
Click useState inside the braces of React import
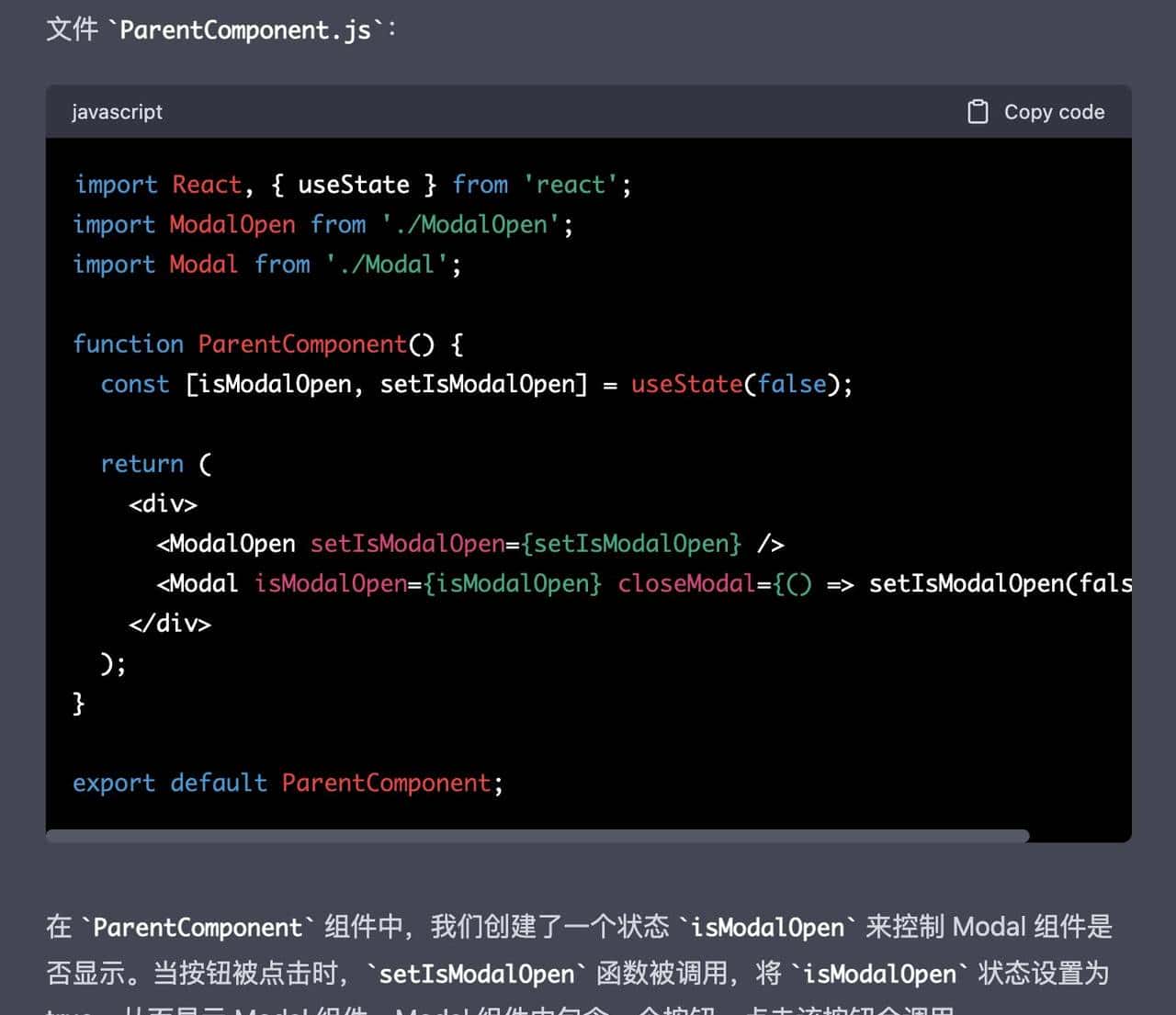click(x=354, y=185)
